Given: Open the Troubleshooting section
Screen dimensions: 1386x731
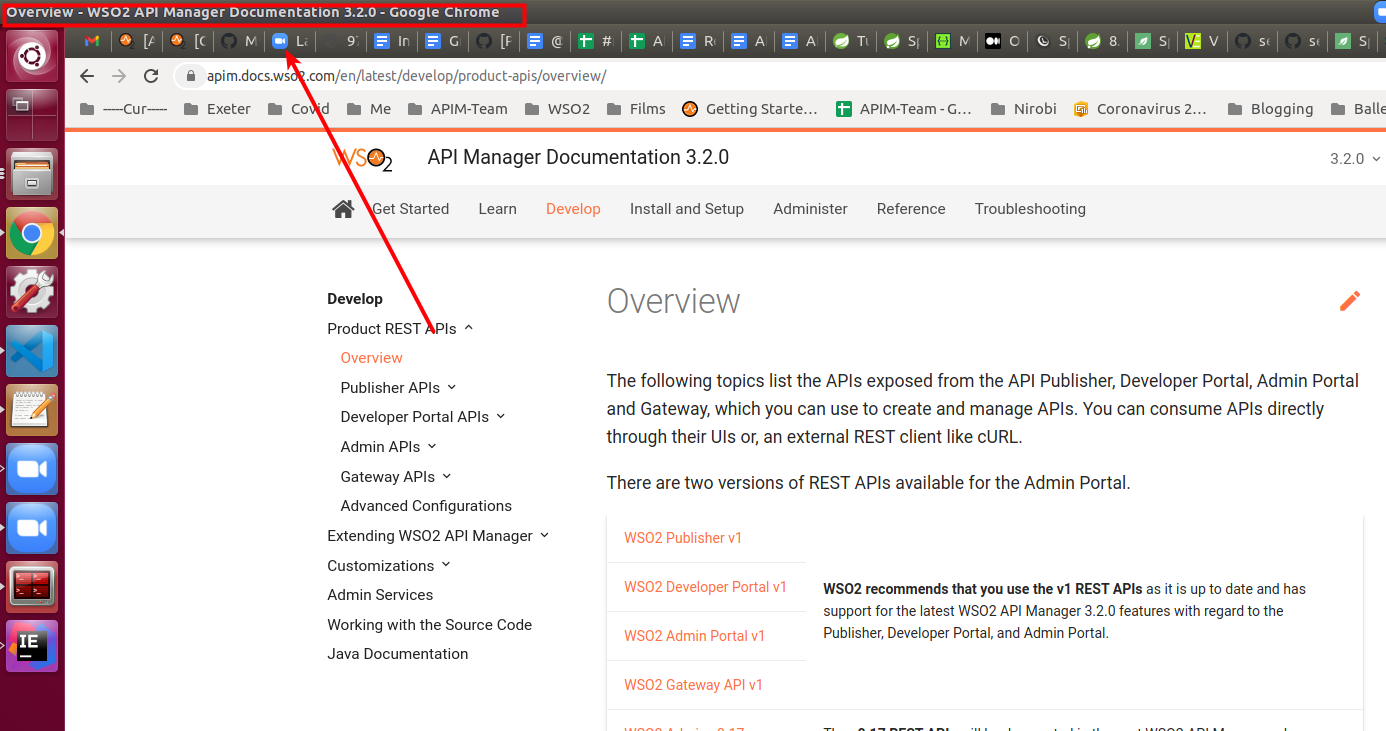Looking at the screenshot, I should point(1030,208).
